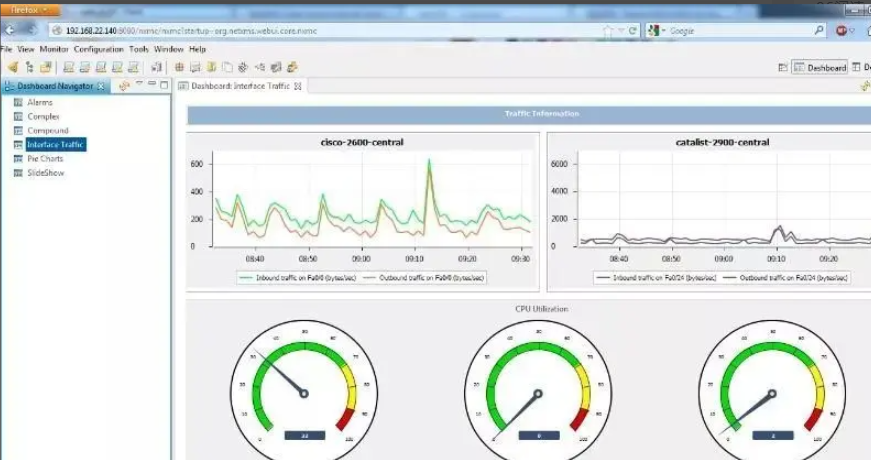This screenshot has width=871, height=460.
Task: Open the orange Firefox menu button
Action: (x=31, y=9)
